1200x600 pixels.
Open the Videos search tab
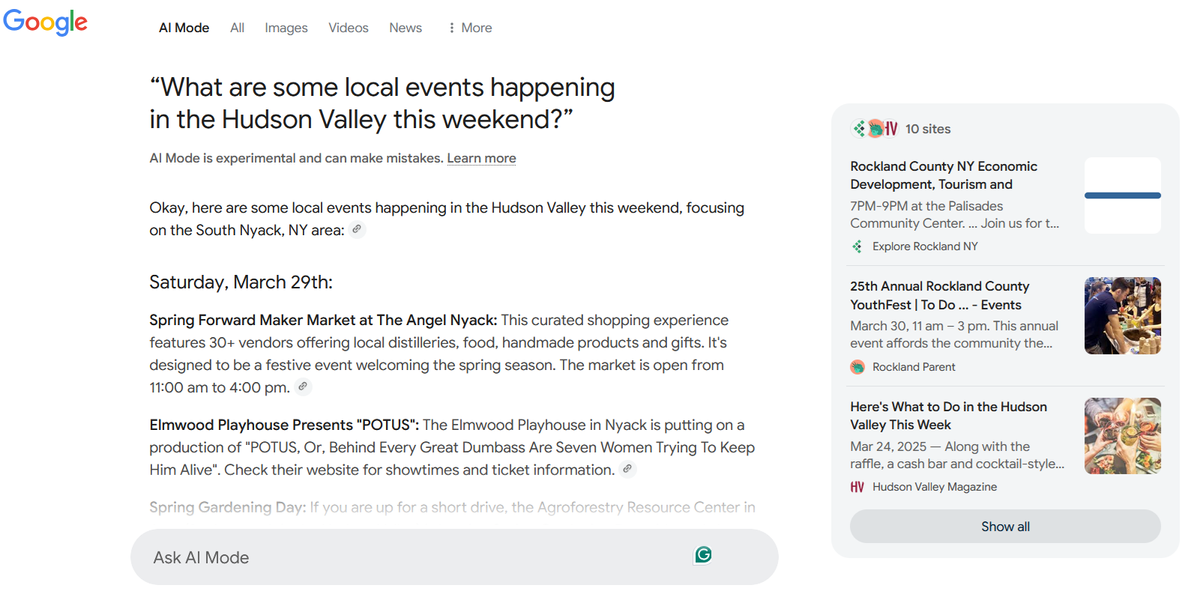click(x=348, y=28)
